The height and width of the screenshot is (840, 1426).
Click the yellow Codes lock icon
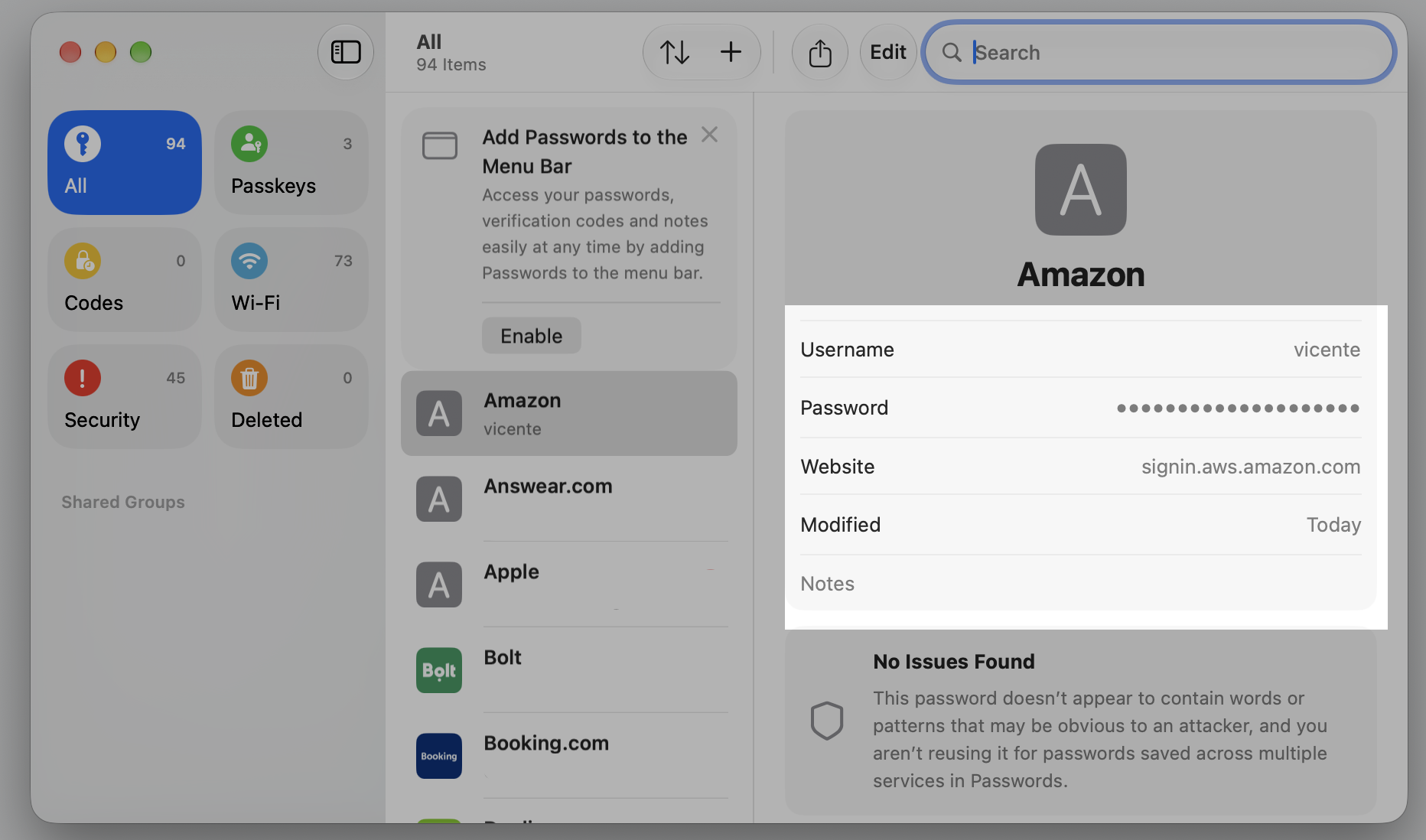click(x=83, y=261)
